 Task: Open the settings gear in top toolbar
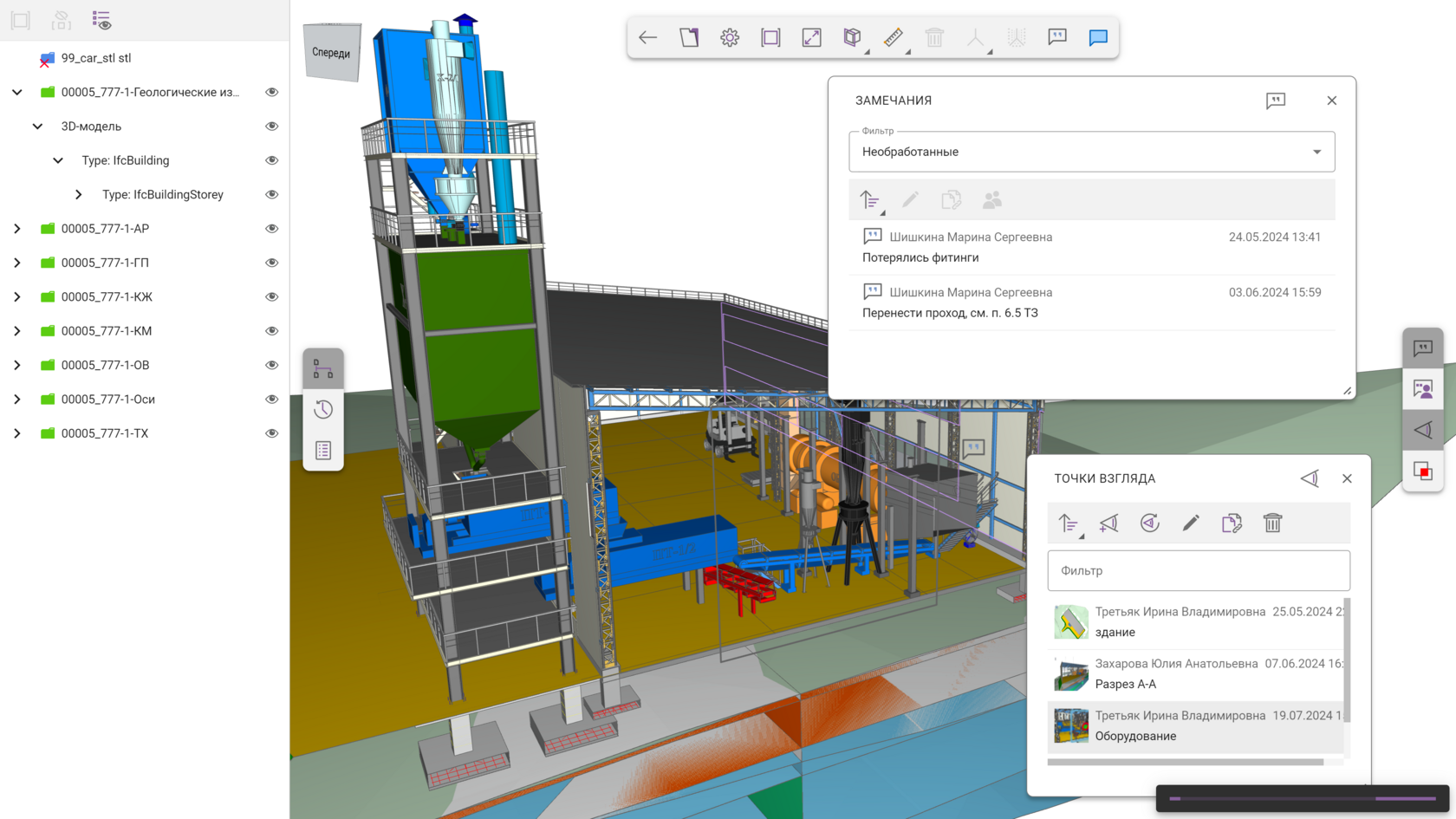tap(730, 37)
